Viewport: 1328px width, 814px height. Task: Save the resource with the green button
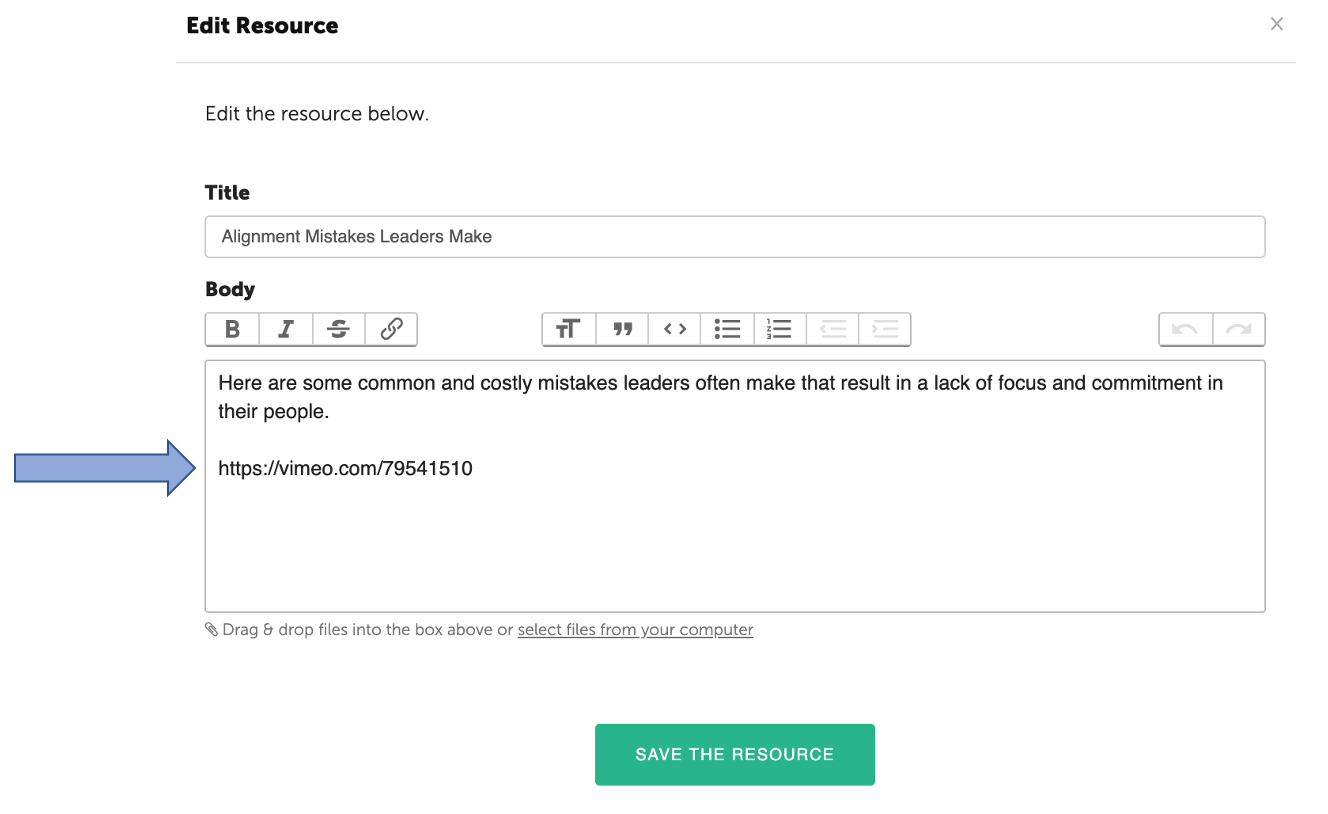(735, 755)
